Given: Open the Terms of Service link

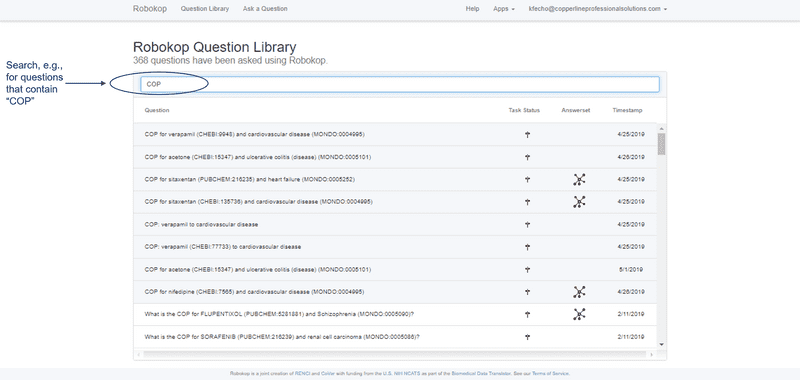Looking at the screenshot, I should tap(551, 373).
